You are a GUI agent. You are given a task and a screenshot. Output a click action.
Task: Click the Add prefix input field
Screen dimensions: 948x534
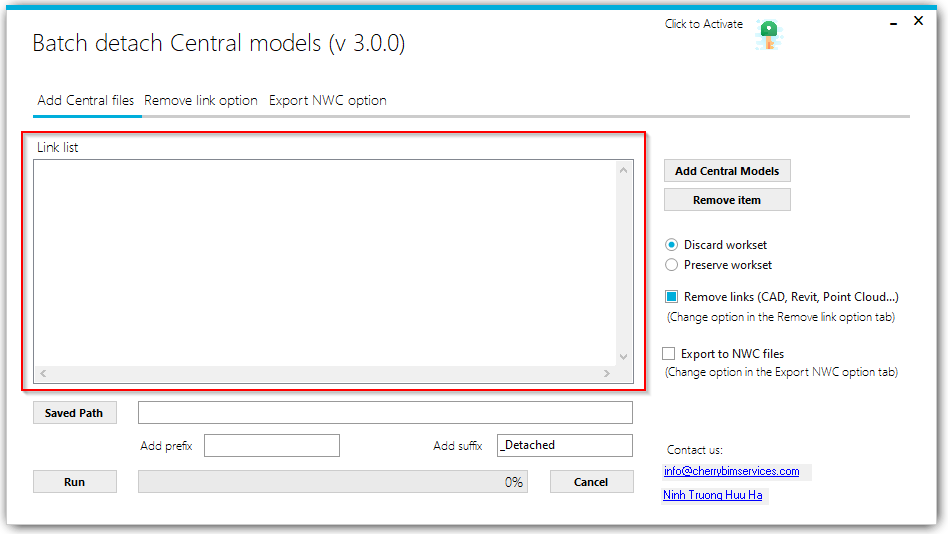point(271,446)
